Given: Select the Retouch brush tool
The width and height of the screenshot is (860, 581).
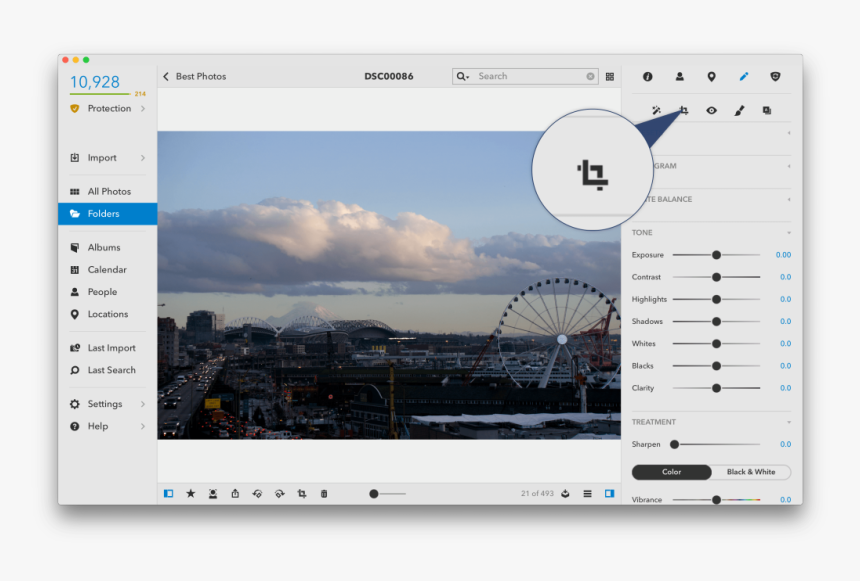Looking at the screenshot, I should pyautogui.click(x=739, y=110).
